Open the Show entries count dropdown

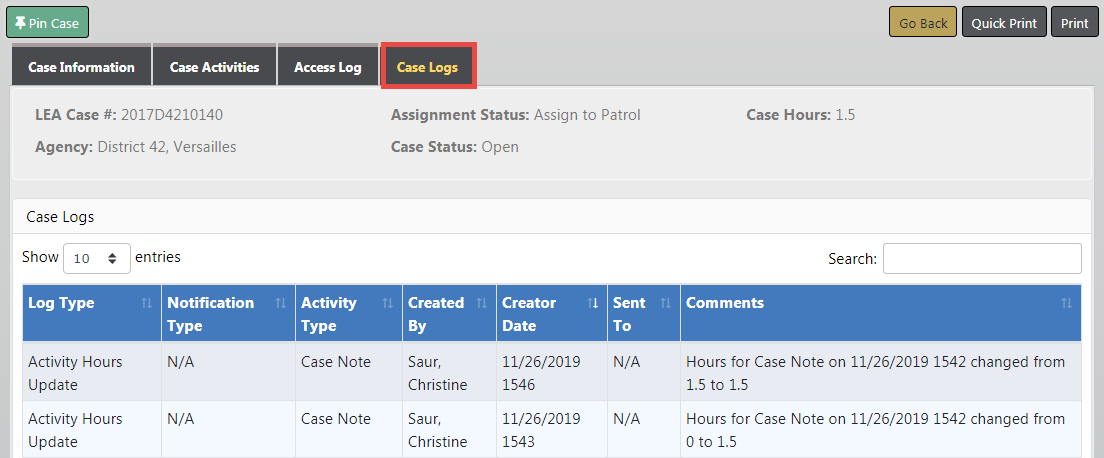point(97,258)
